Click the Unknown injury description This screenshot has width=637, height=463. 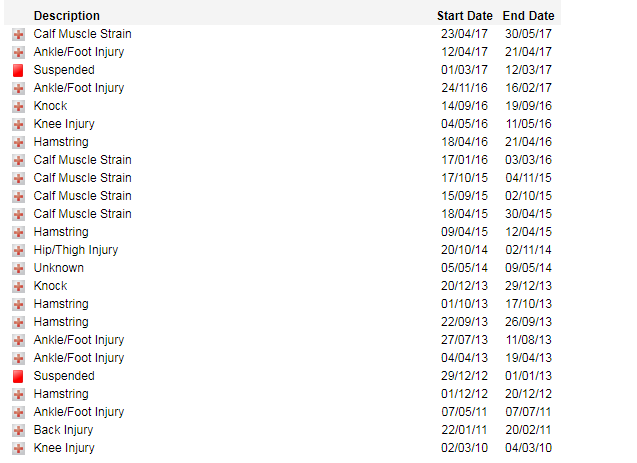pyautogui.click(x=58, y=268)
